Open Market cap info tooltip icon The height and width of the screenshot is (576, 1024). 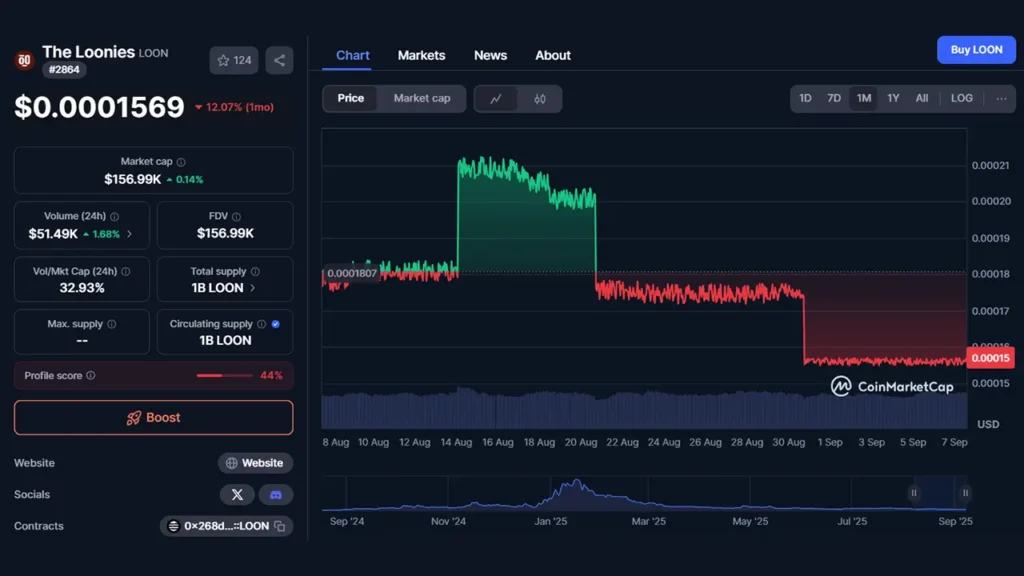[x=181, y=162]
